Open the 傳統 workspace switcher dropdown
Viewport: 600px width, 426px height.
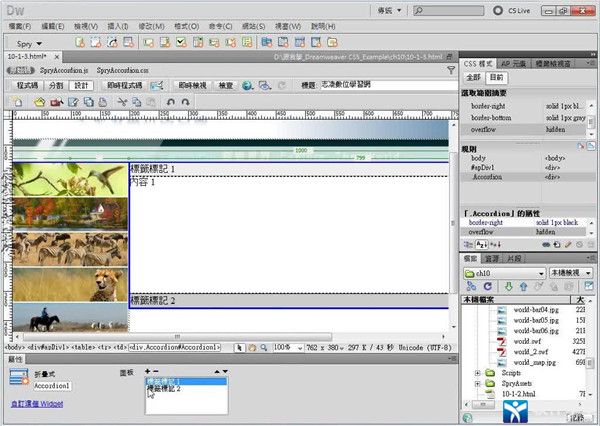click(389, 11)
